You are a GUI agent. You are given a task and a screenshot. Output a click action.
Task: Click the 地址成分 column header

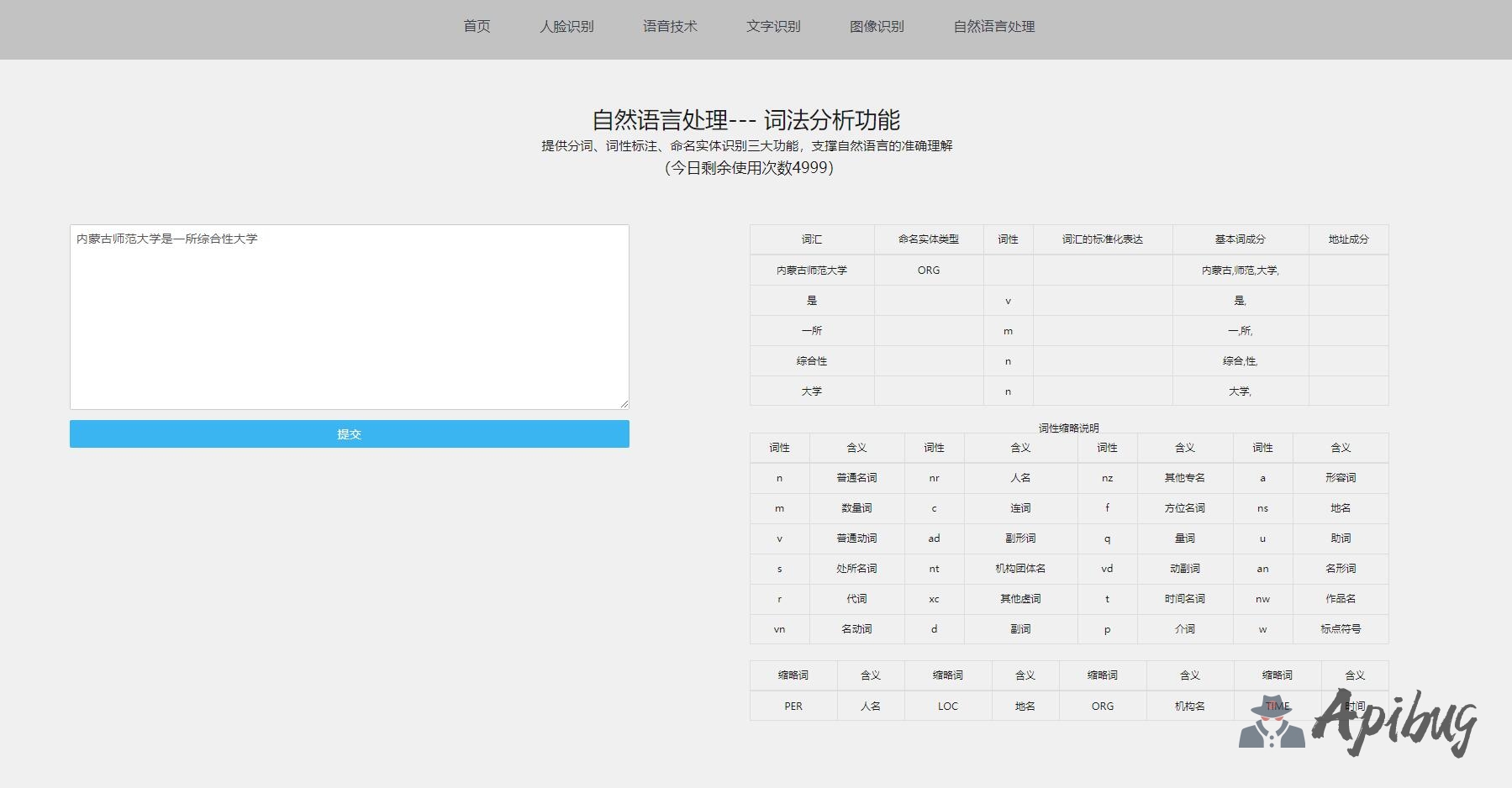point(1348,239)
